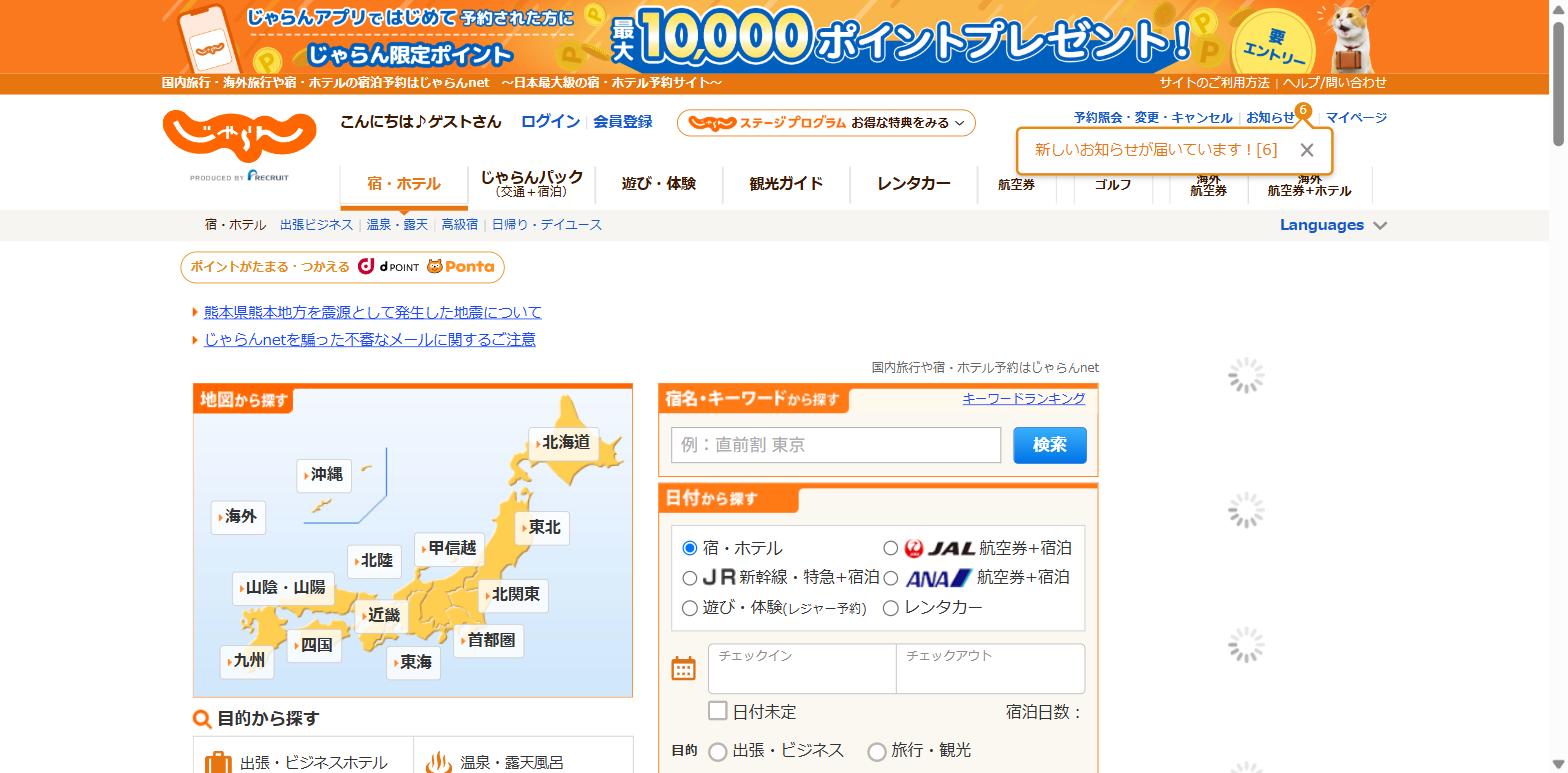Click the hotel name keyword input field
Viewport: 1568px width, 773px height.
(836, 445)
